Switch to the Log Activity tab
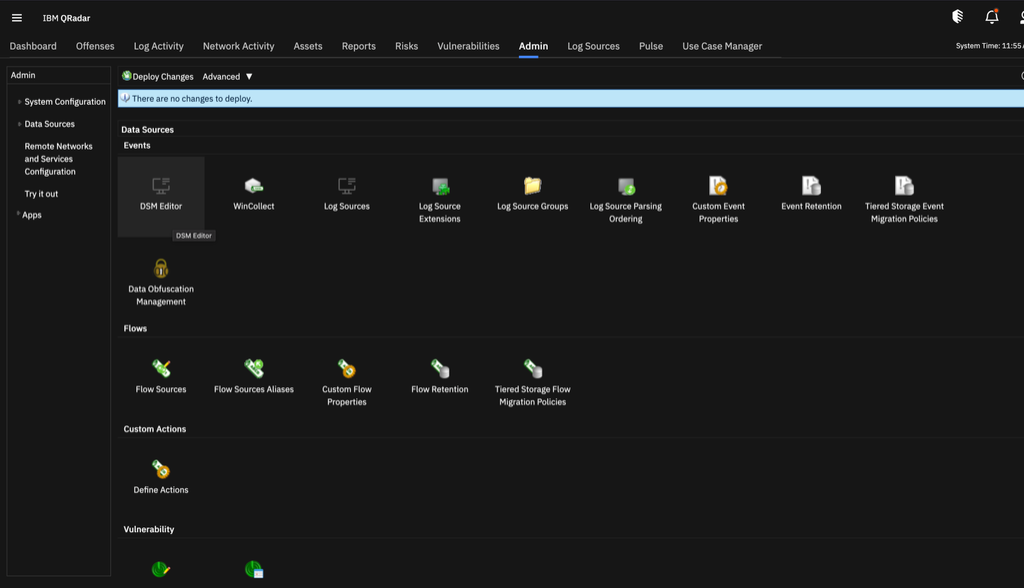This screenshot has height=588, width=1024. (159, 46)
